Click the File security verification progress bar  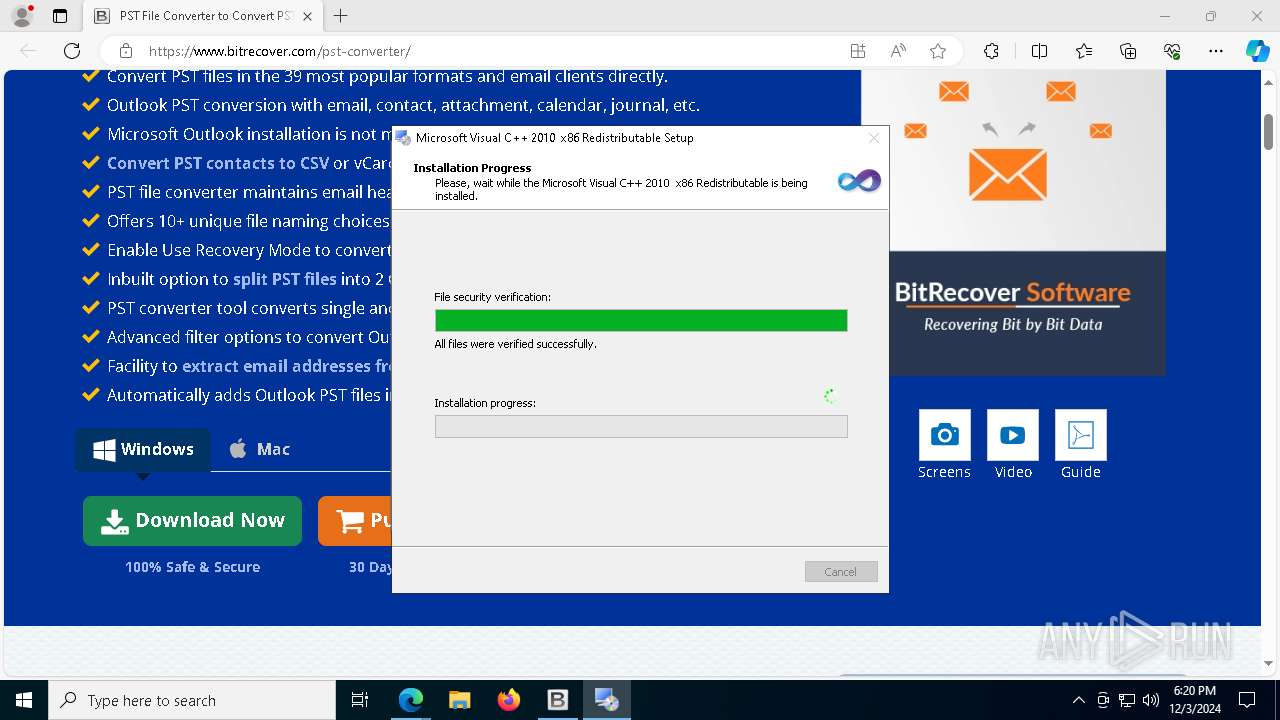click(x=641, y=320)
